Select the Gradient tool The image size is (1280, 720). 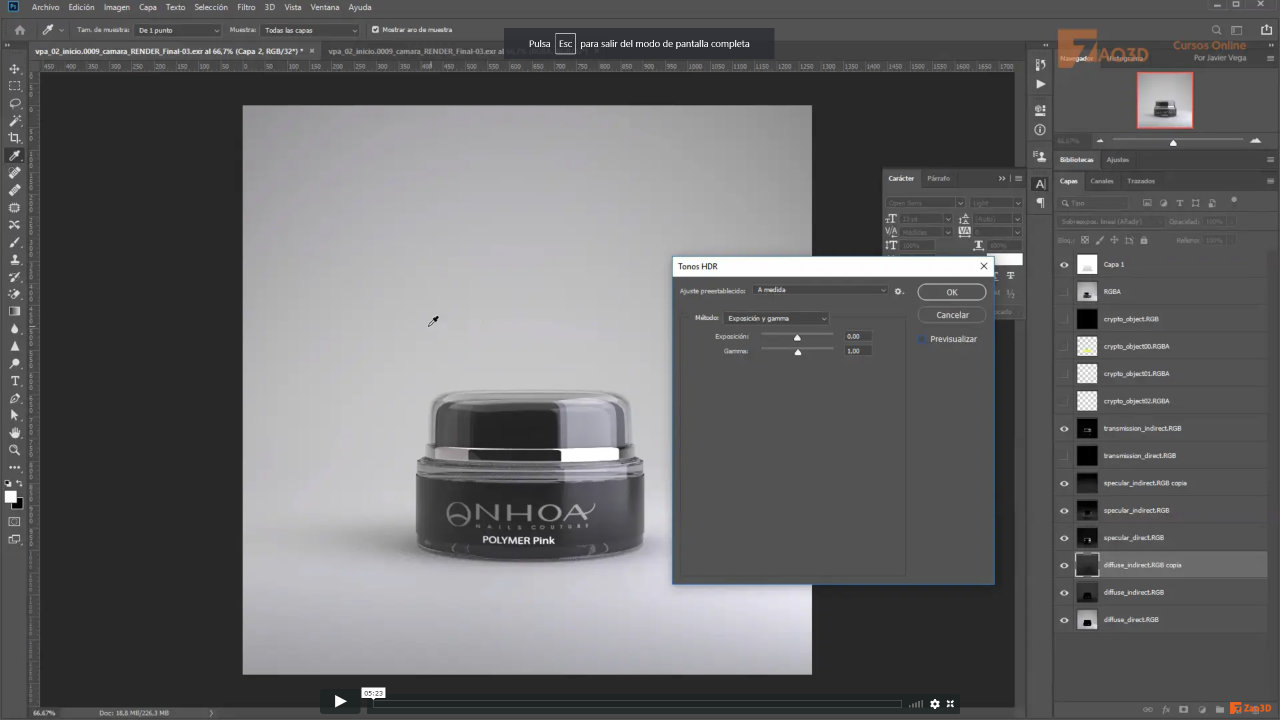click(x=15, y=311)
